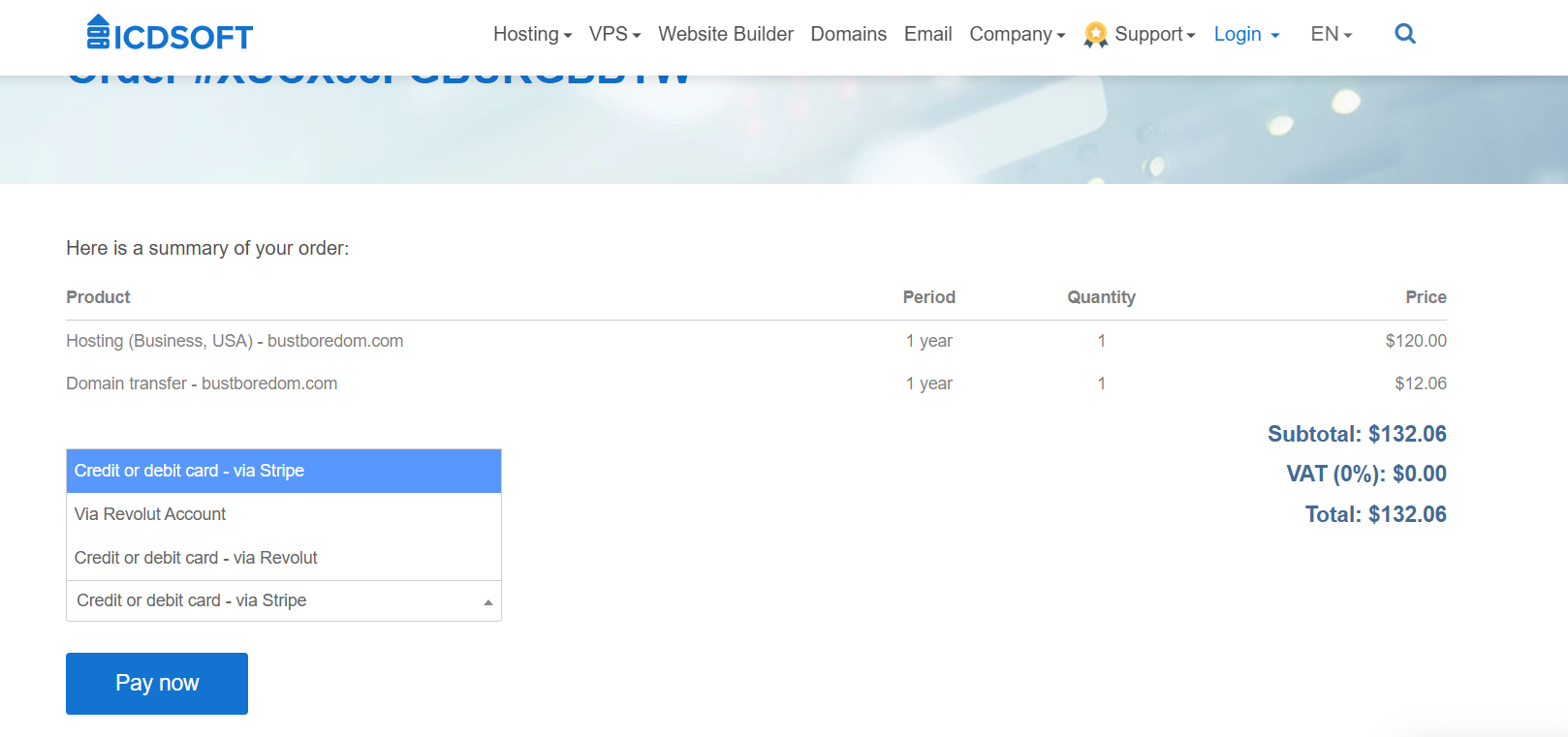Image resolution: width=1568 pixels, height=737 pixels.
Task: Select Credit or debit card via Stripe option
Action: [x=284, y=471]
